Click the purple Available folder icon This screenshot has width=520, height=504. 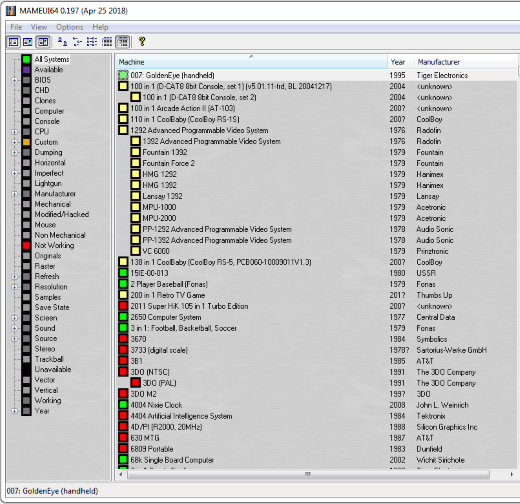pyautogui.click(x=26, y=70)
